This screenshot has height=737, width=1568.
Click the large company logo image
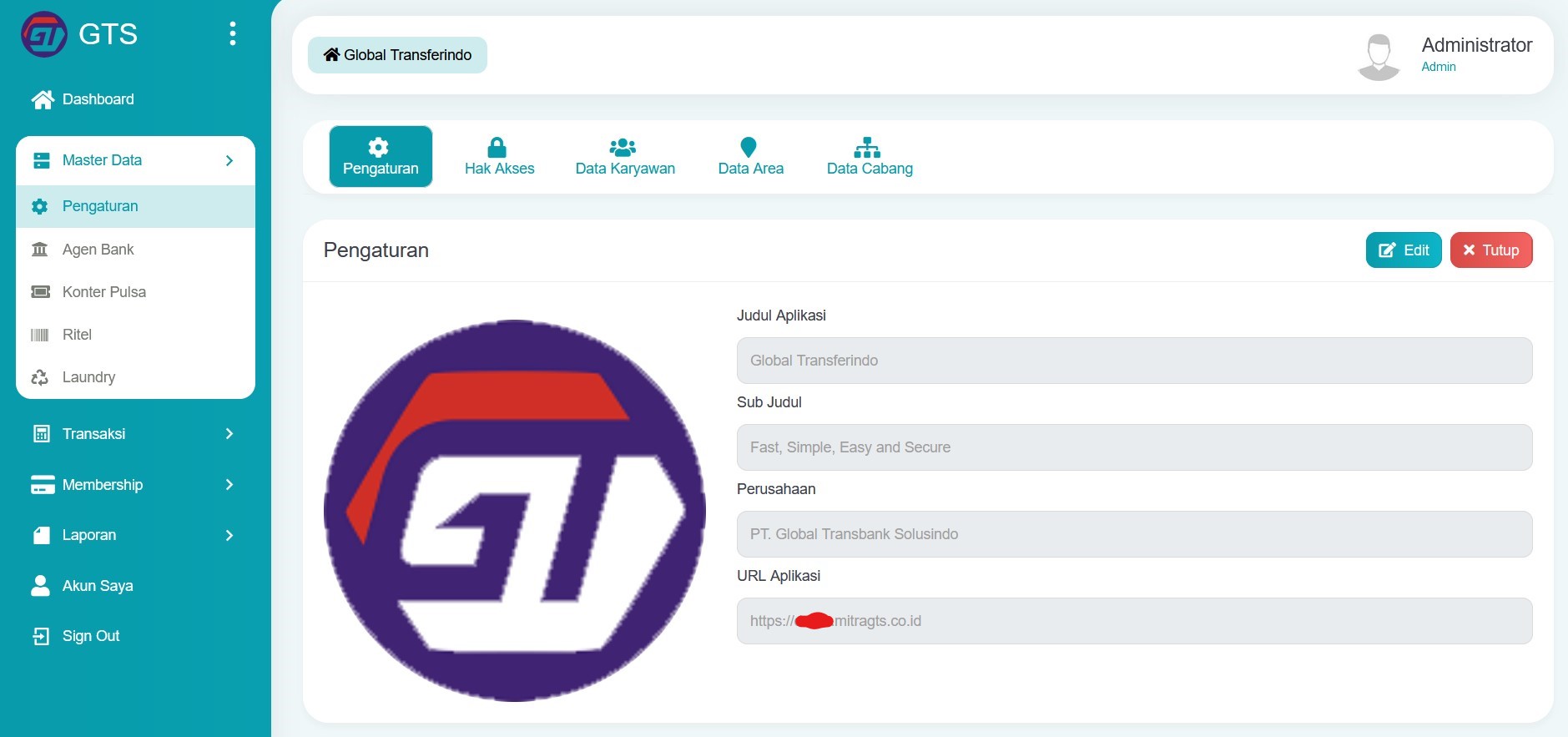click(x=515, y=511)
